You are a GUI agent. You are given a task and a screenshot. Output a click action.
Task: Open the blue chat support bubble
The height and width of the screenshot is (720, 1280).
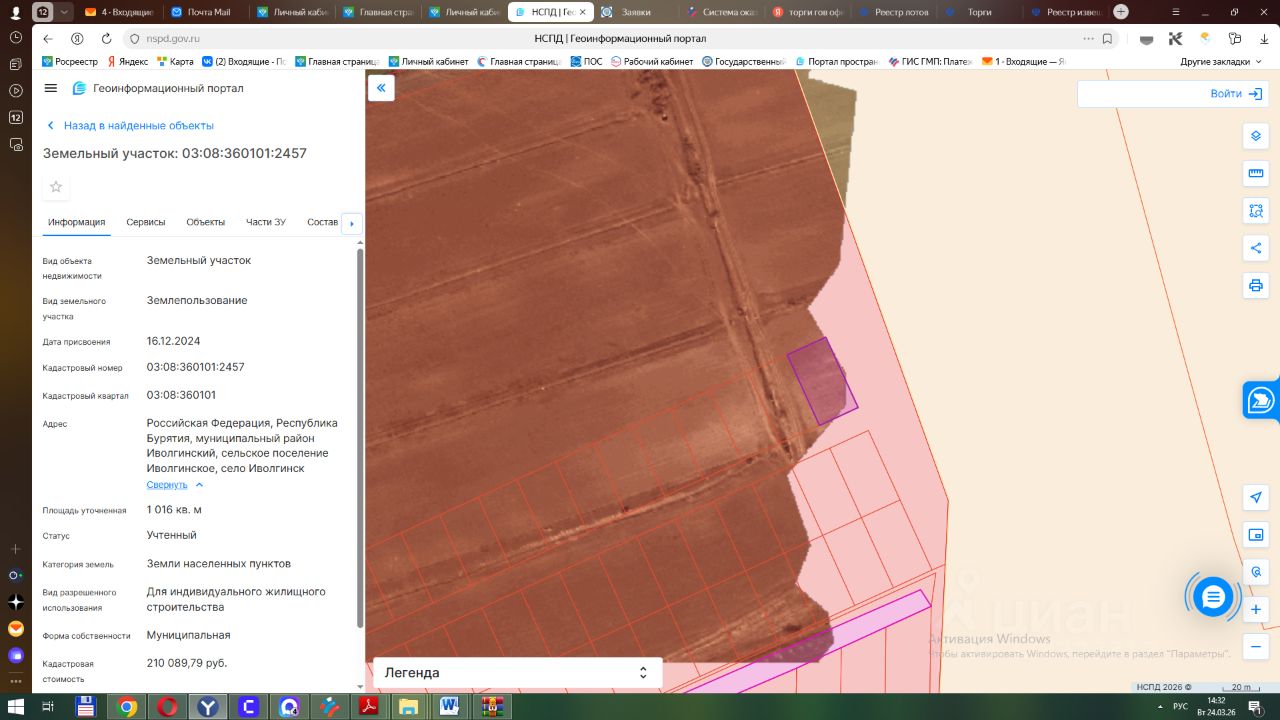(1213, 597)
